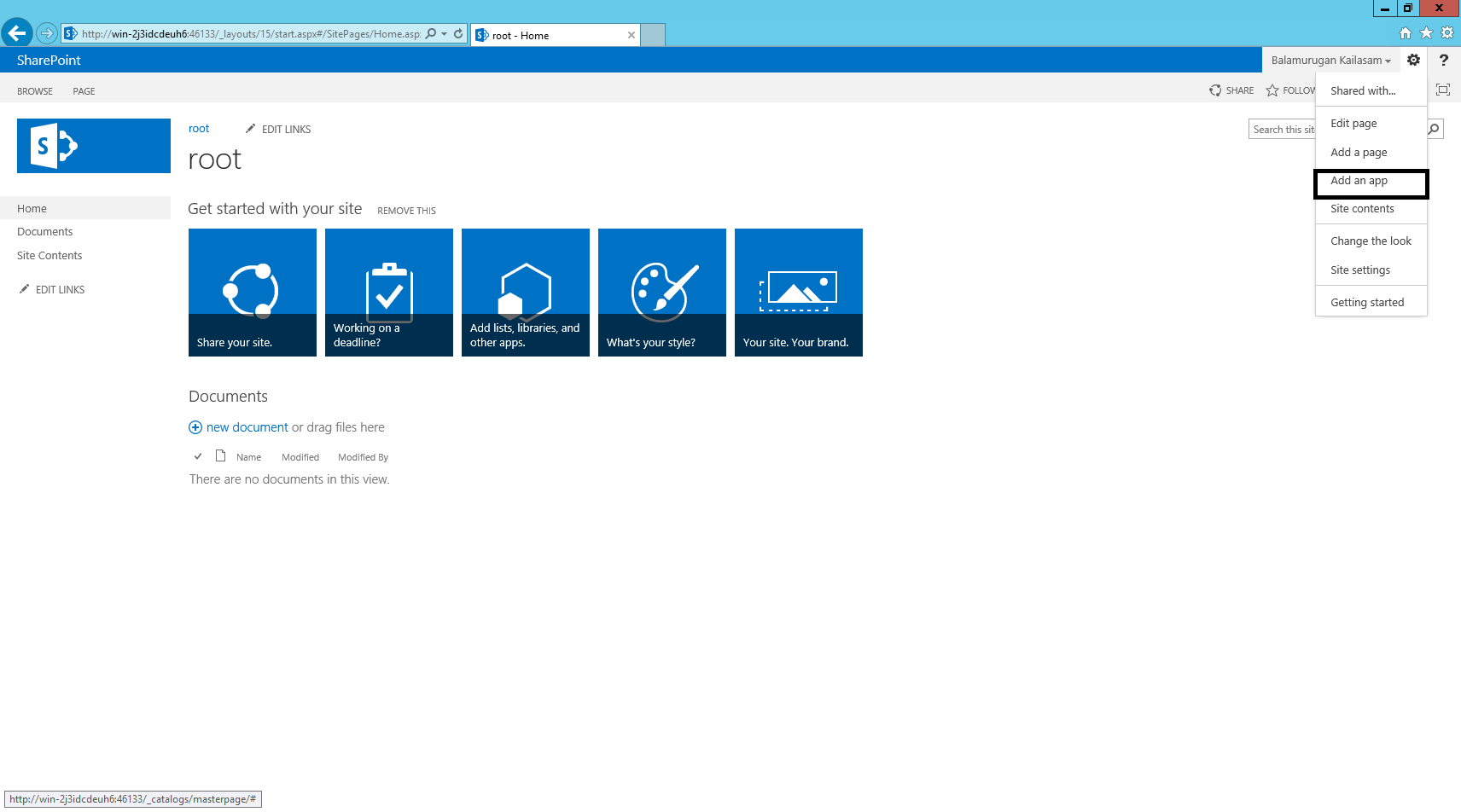Screen dimensions: 1461x812
Task: Choose Shared with... from settings menu
Action: (1371, 90)
